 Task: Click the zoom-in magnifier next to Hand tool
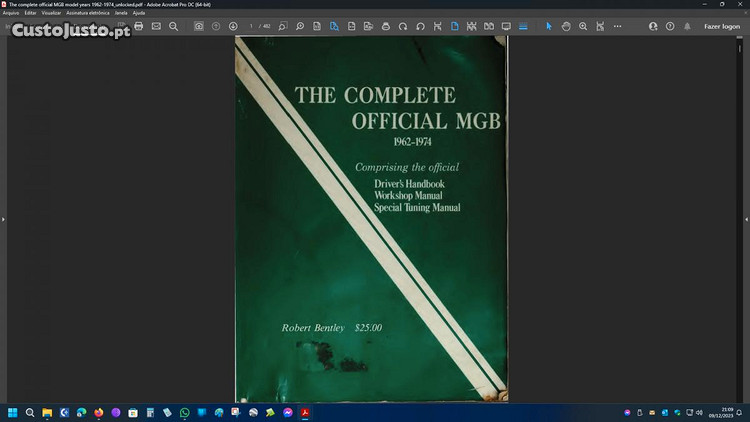pyautogui.click(x=583, y=26)
